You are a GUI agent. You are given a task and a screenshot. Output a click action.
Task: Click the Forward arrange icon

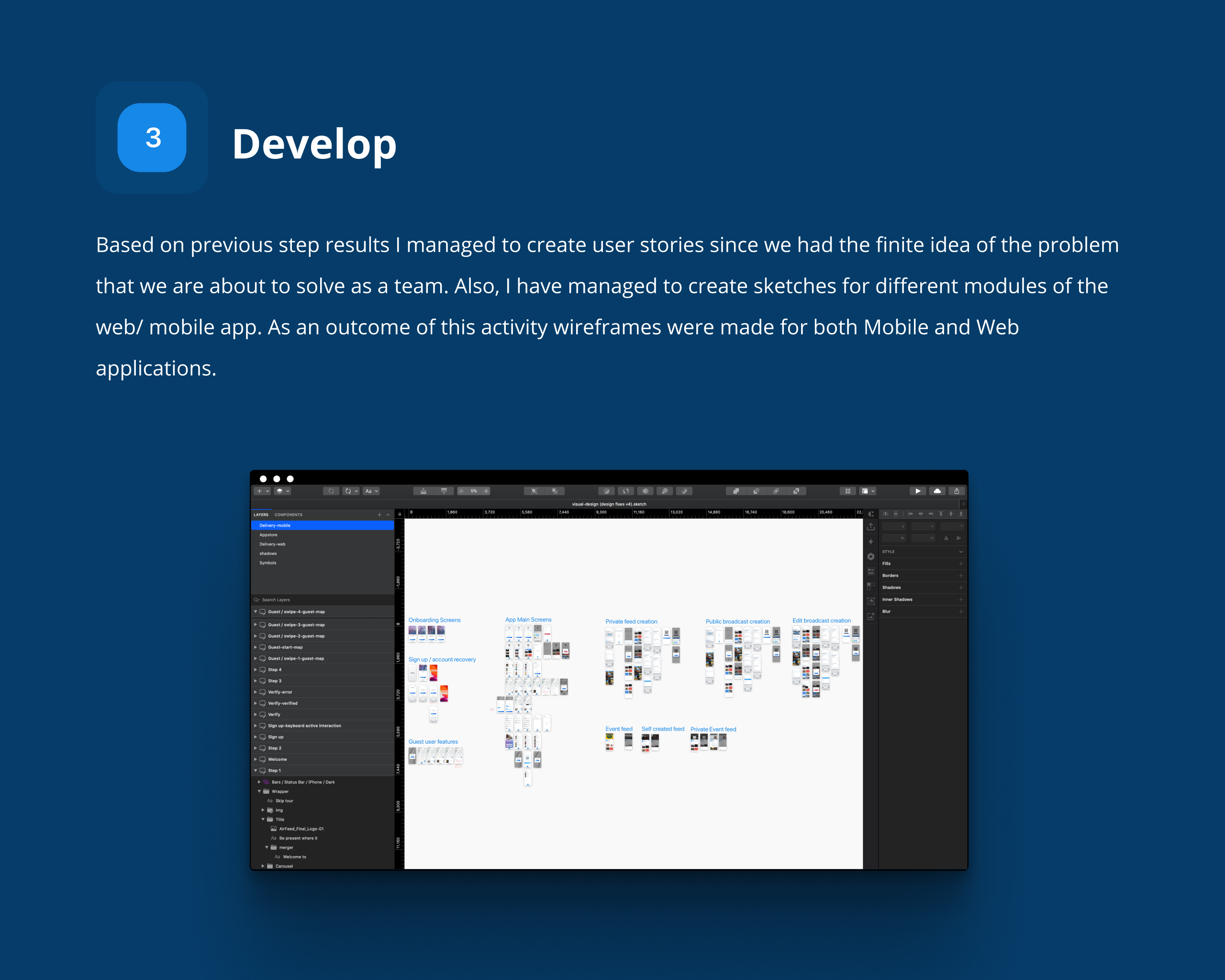coord(423,491)
